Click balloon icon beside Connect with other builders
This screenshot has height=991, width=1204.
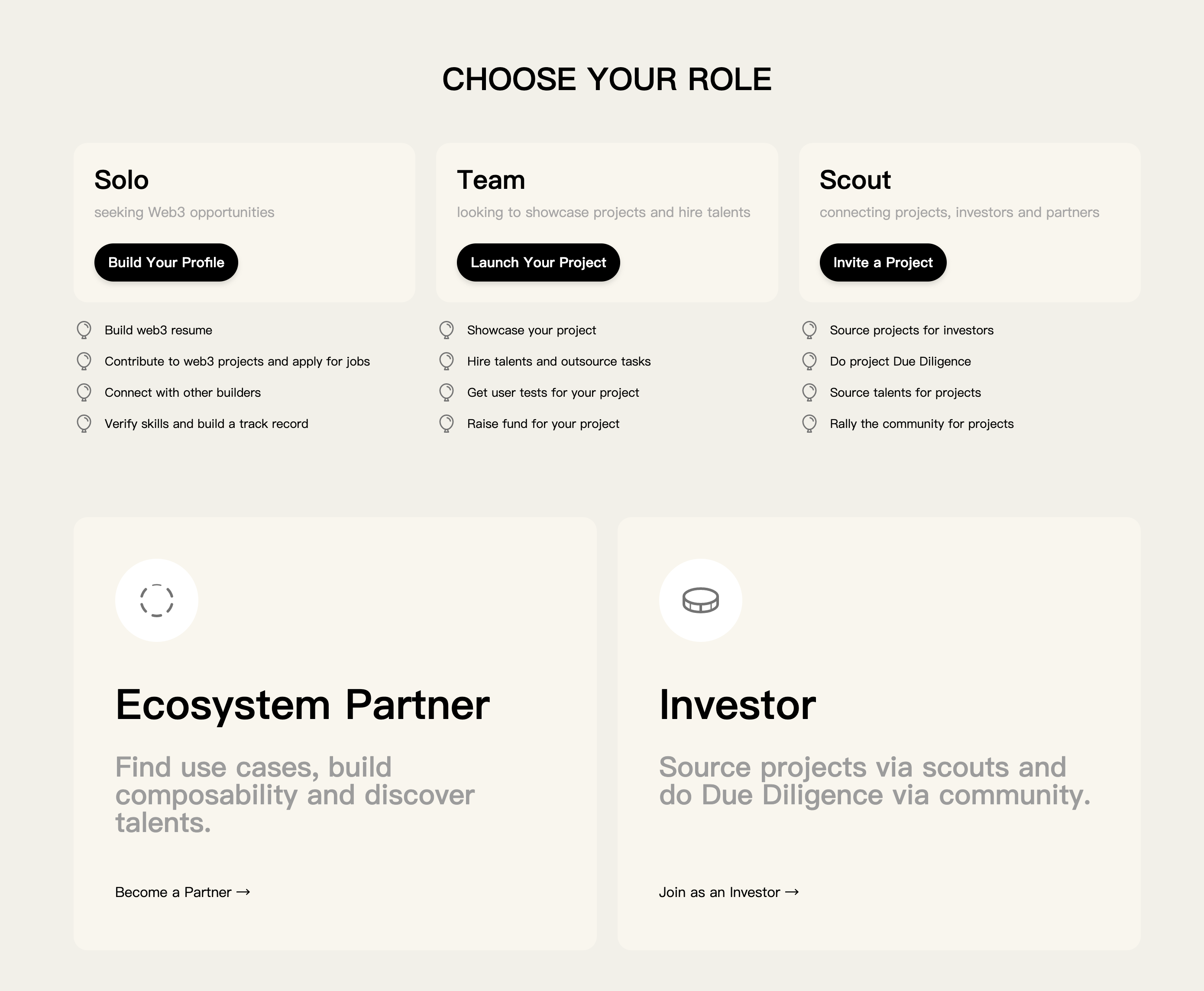pos(84,392)
